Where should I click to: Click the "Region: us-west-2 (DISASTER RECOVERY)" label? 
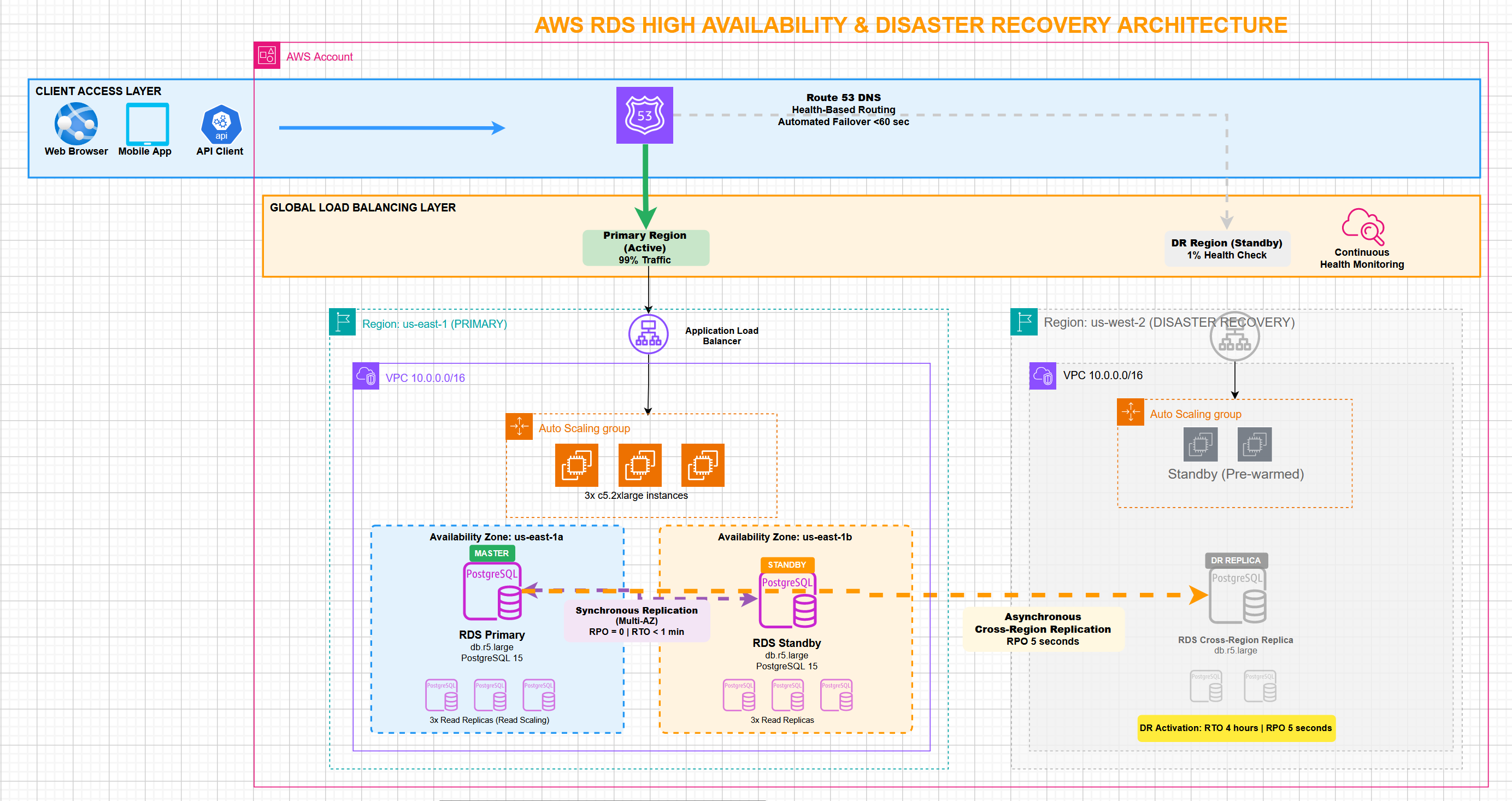click(1169, 322)
